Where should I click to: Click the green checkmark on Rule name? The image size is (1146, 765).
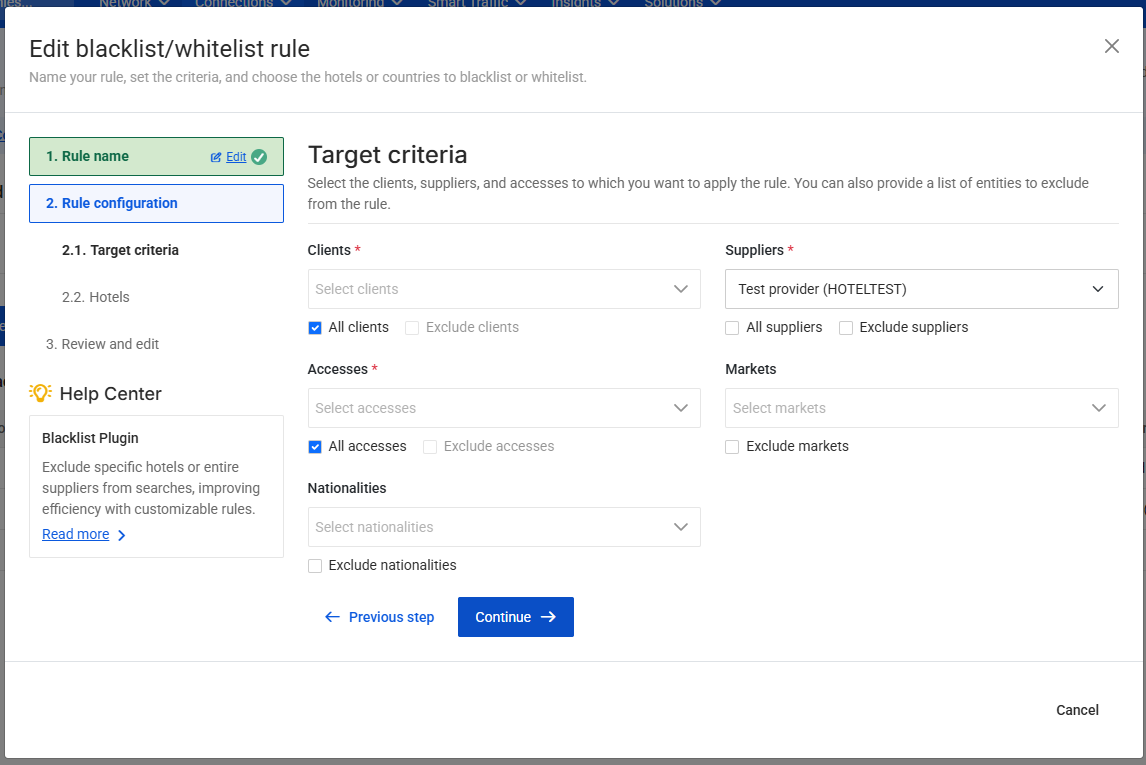click(259, 157)
